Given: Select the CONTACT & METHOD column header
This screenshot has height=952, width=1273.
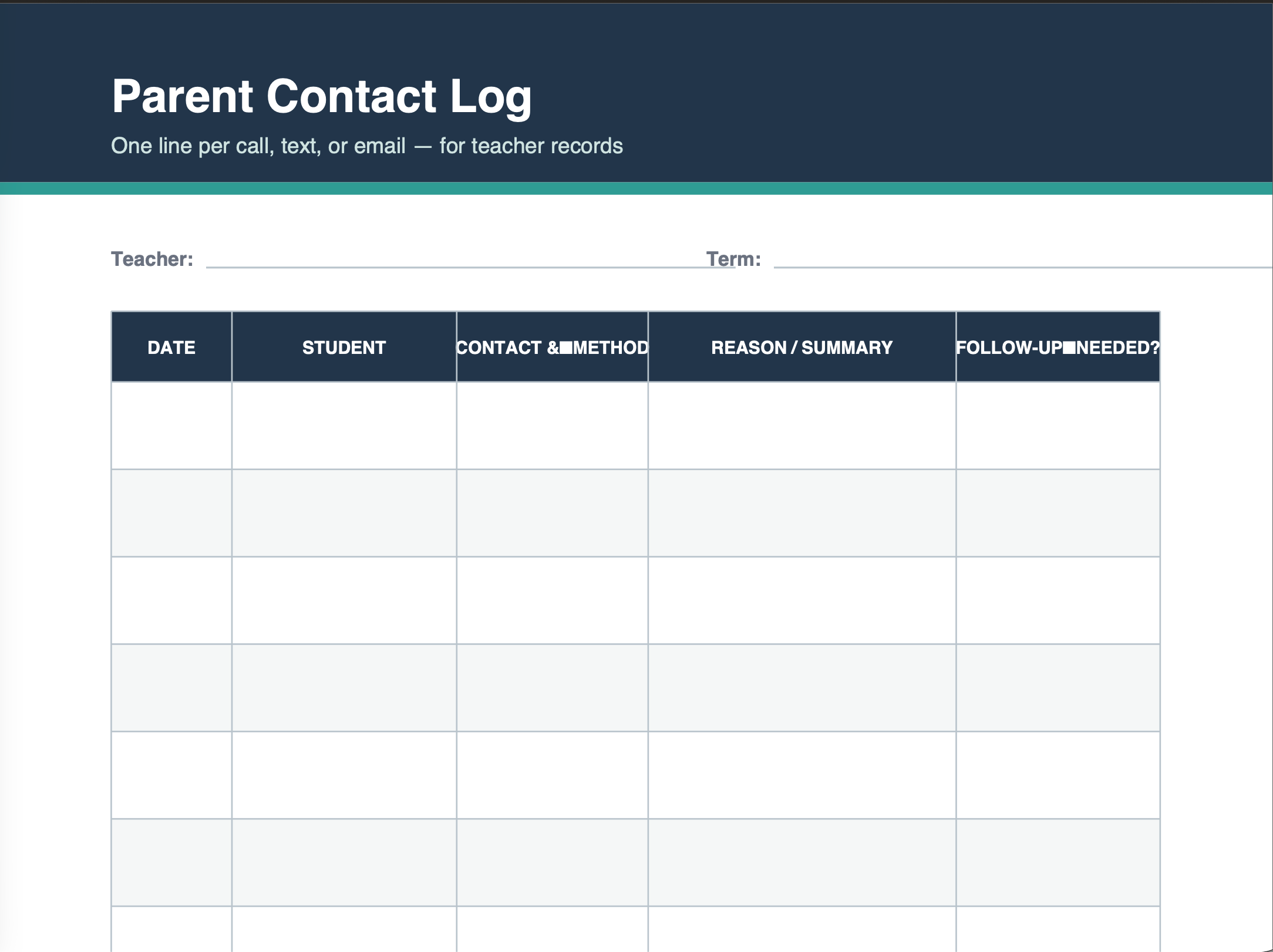Looking at the screenshot, I should click(553, 347).
